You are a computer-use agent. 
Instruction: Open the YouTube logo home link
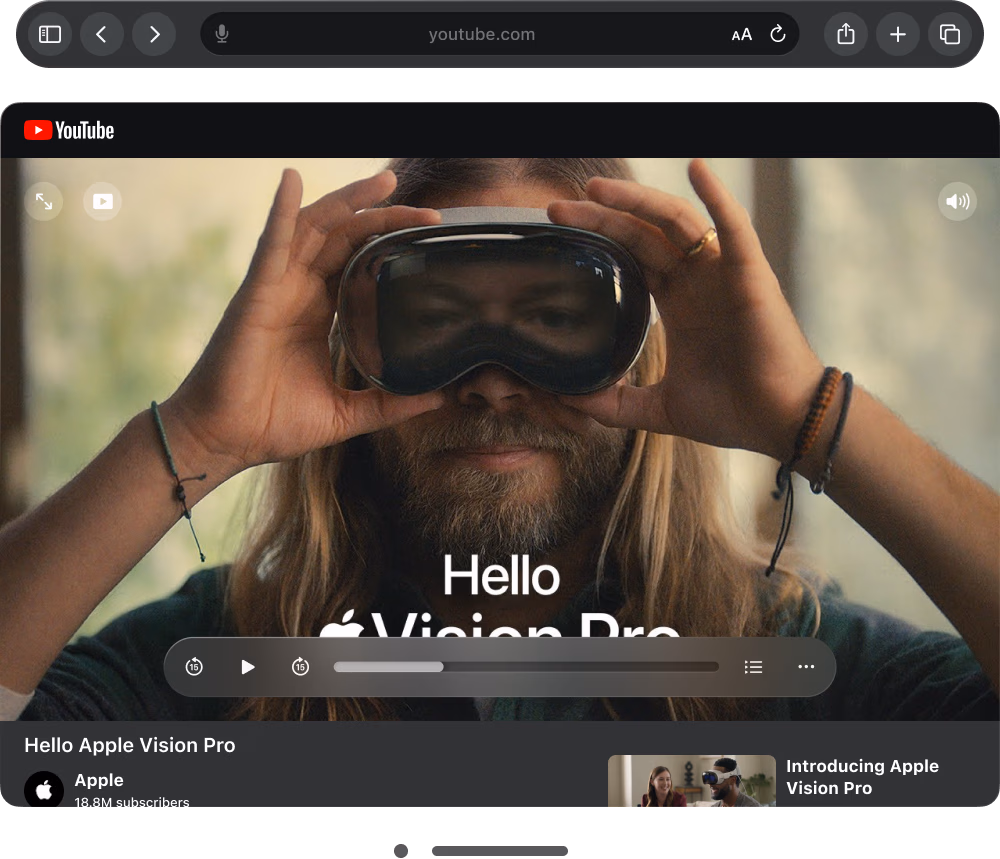pyautogui.click(x=69, y=130)
